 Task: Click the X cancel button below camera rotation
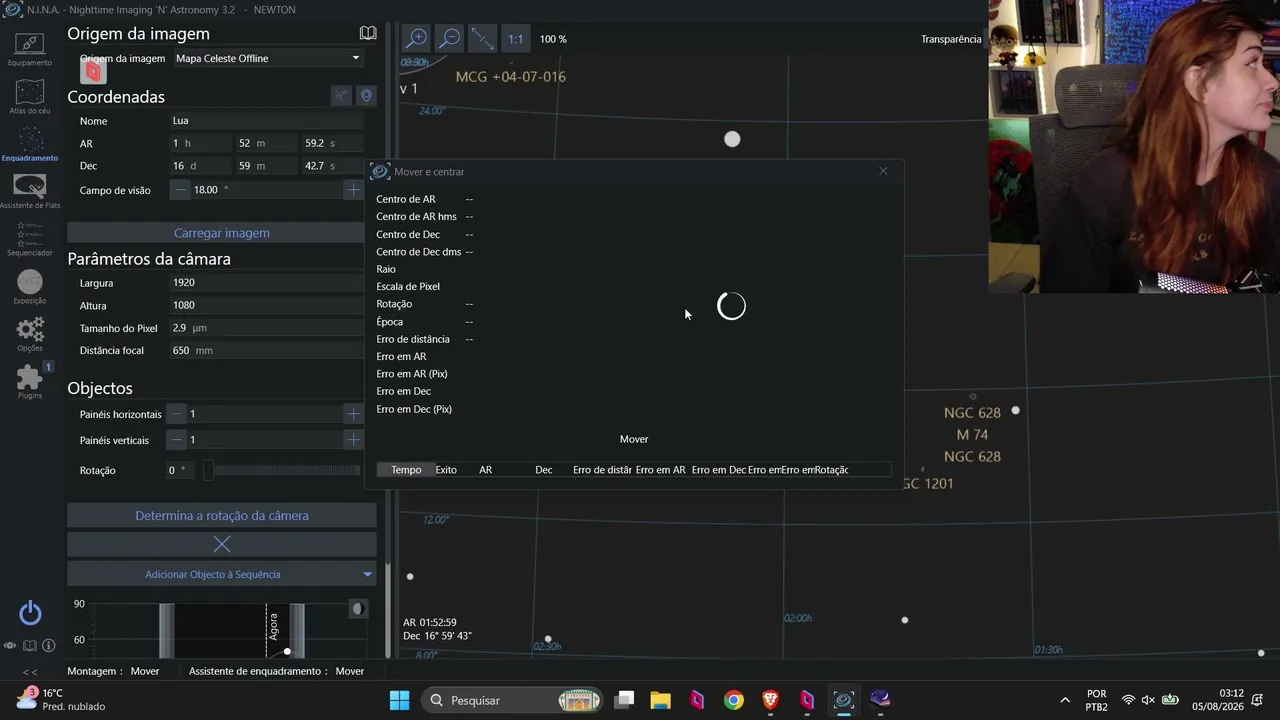tap(222, 544)
